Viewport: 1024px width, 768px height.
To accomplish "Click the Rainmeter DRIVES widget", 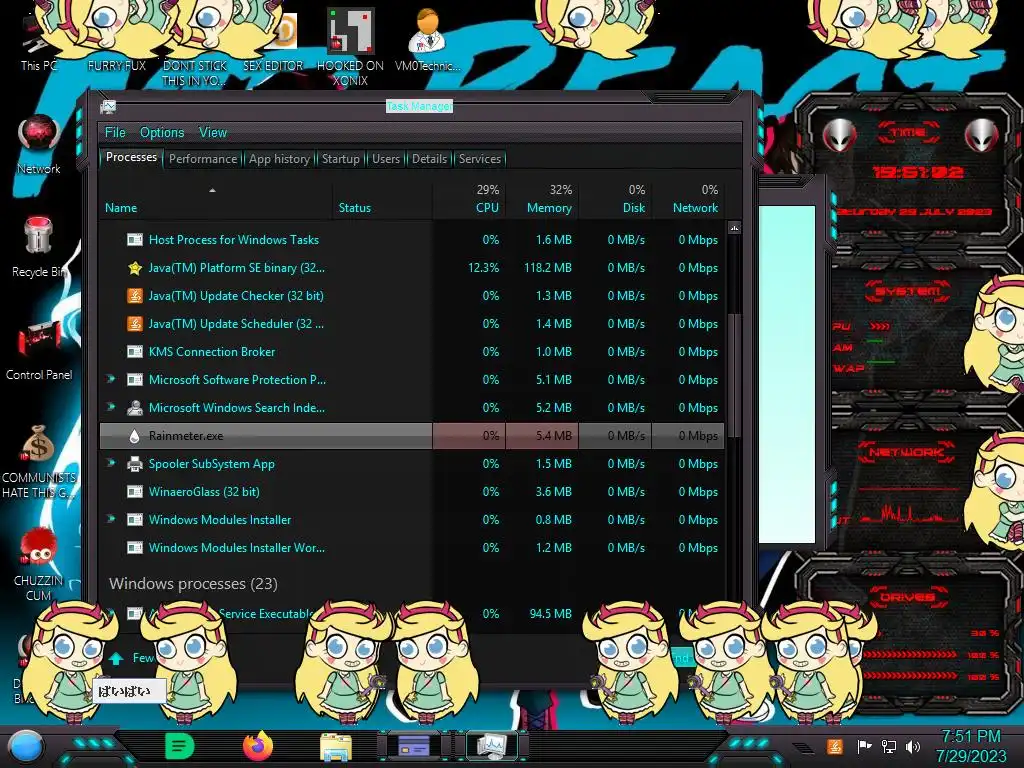I will coord(908,637).
